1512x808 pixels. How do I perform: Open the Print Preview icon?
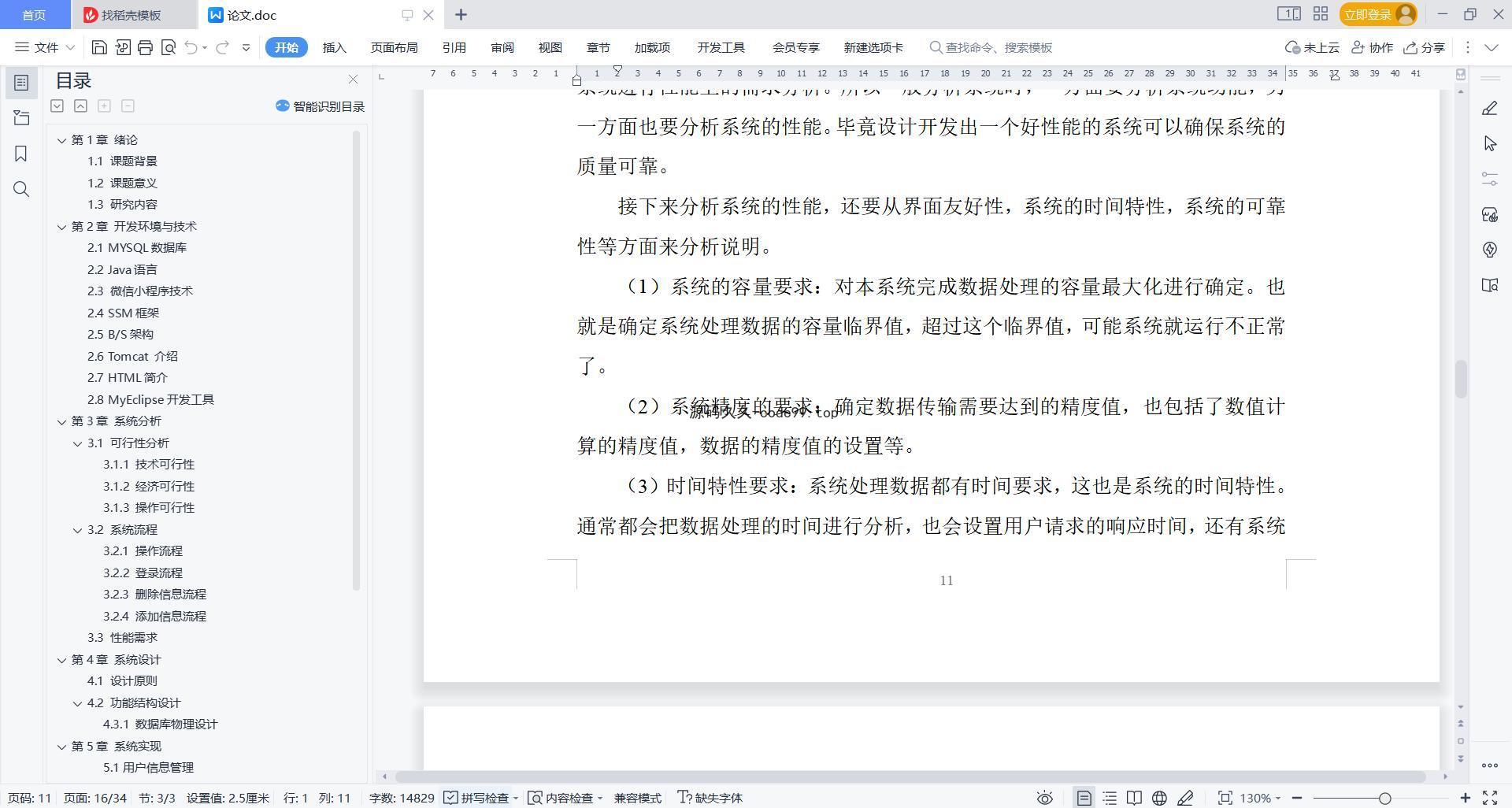click(168, 47)
